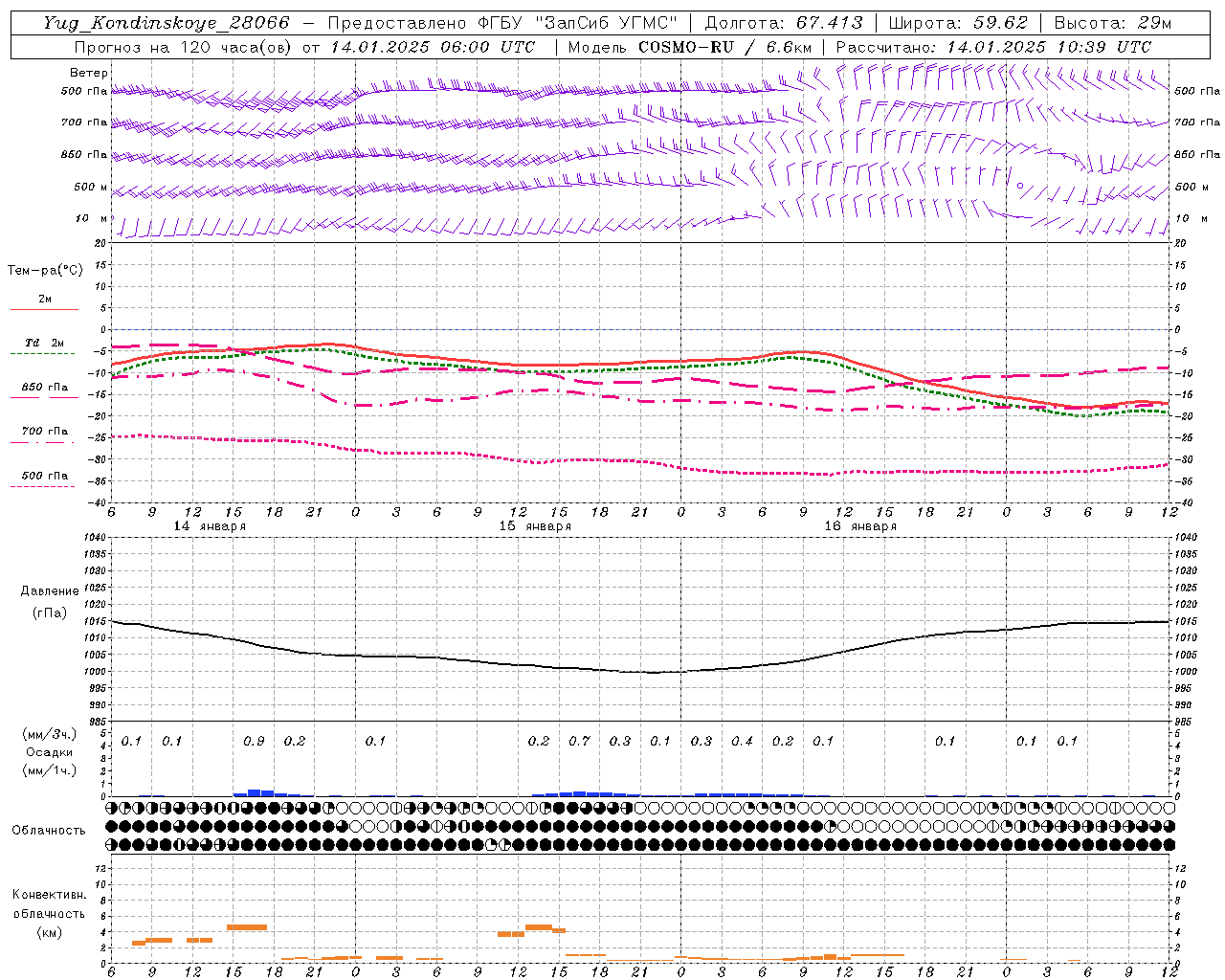The width and height of the screenshot is (1225, 980).
Task: Click the forecast start time 14.01.2025 06:00 UTC
Action: click(x=433, y=47)
